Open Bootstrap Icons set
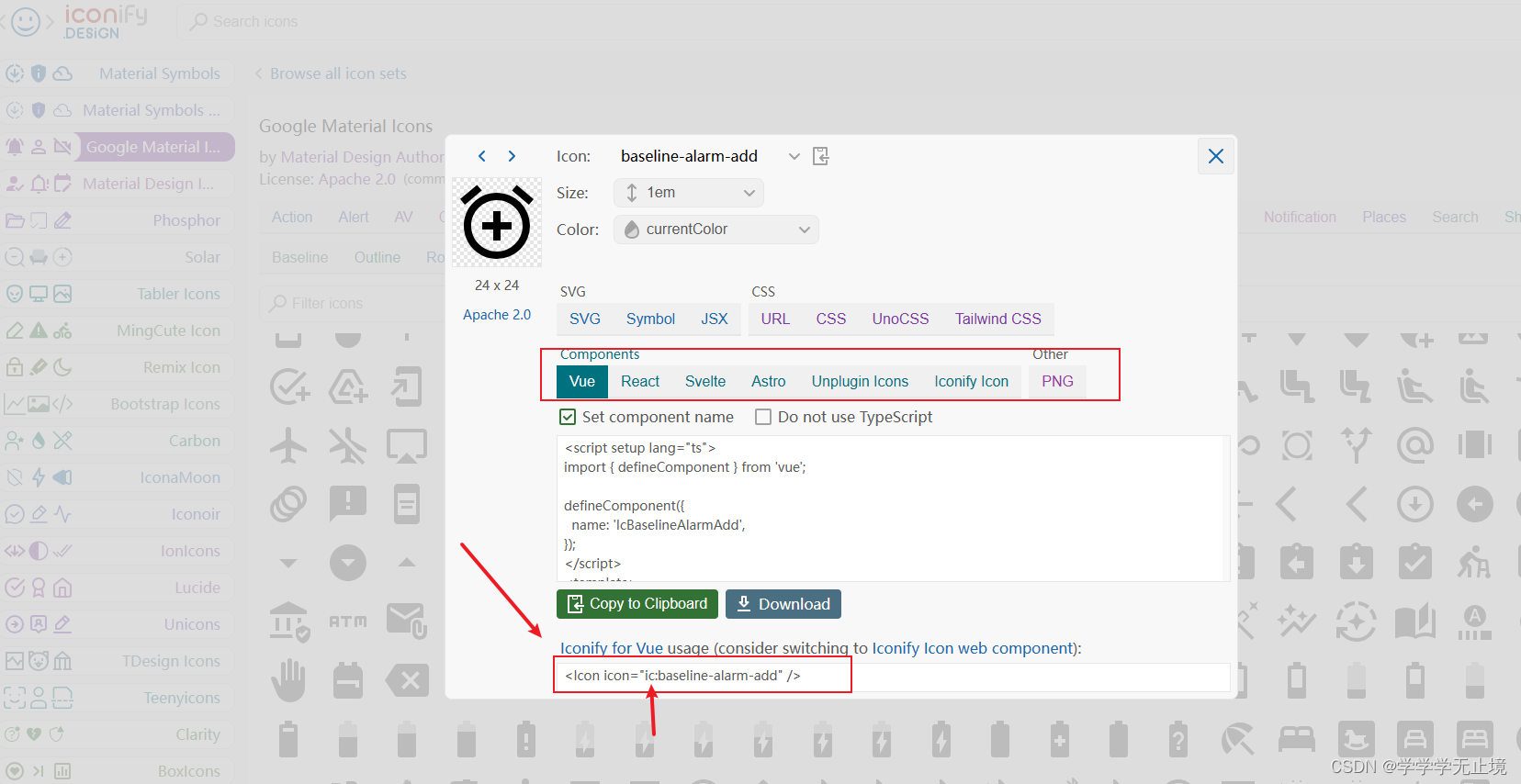Screen dimensions: 1521x784 (118, 404)
